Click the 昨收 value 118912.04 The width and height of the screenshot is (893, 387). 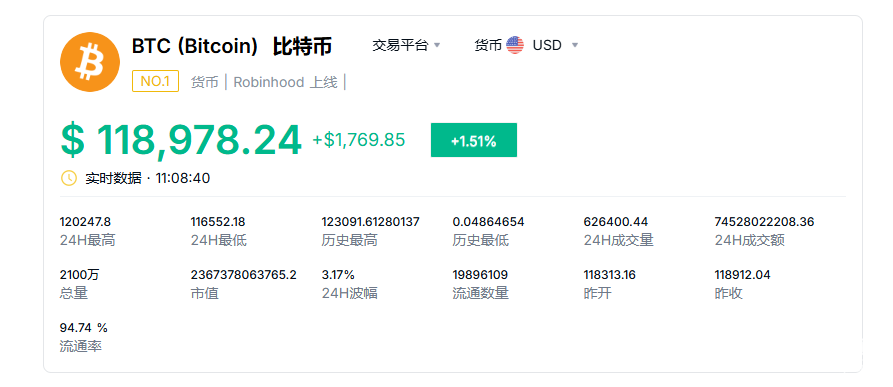pyautogui.click(x=743, y=275)
